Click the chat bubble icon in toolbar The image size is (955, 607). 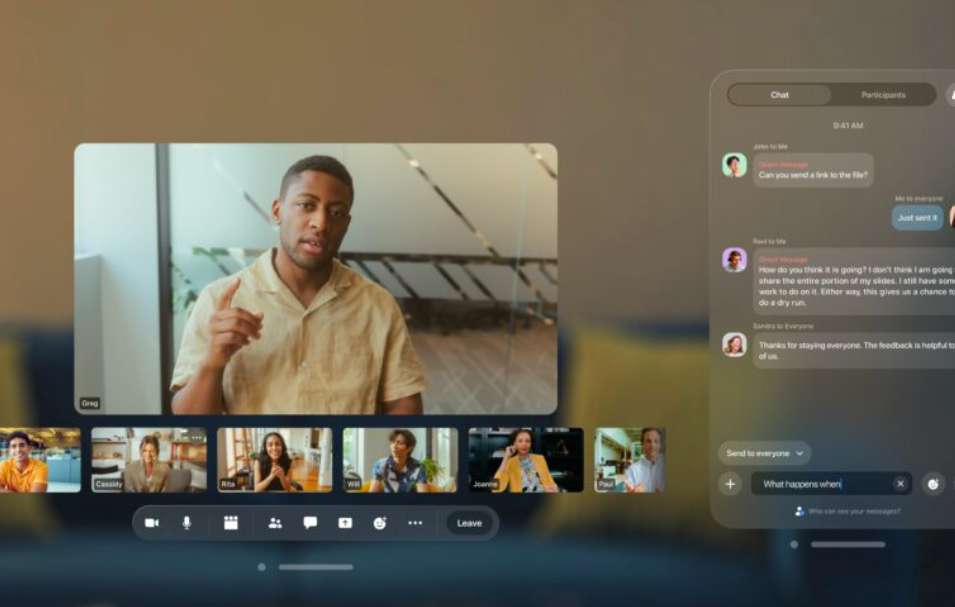point(310,523)
